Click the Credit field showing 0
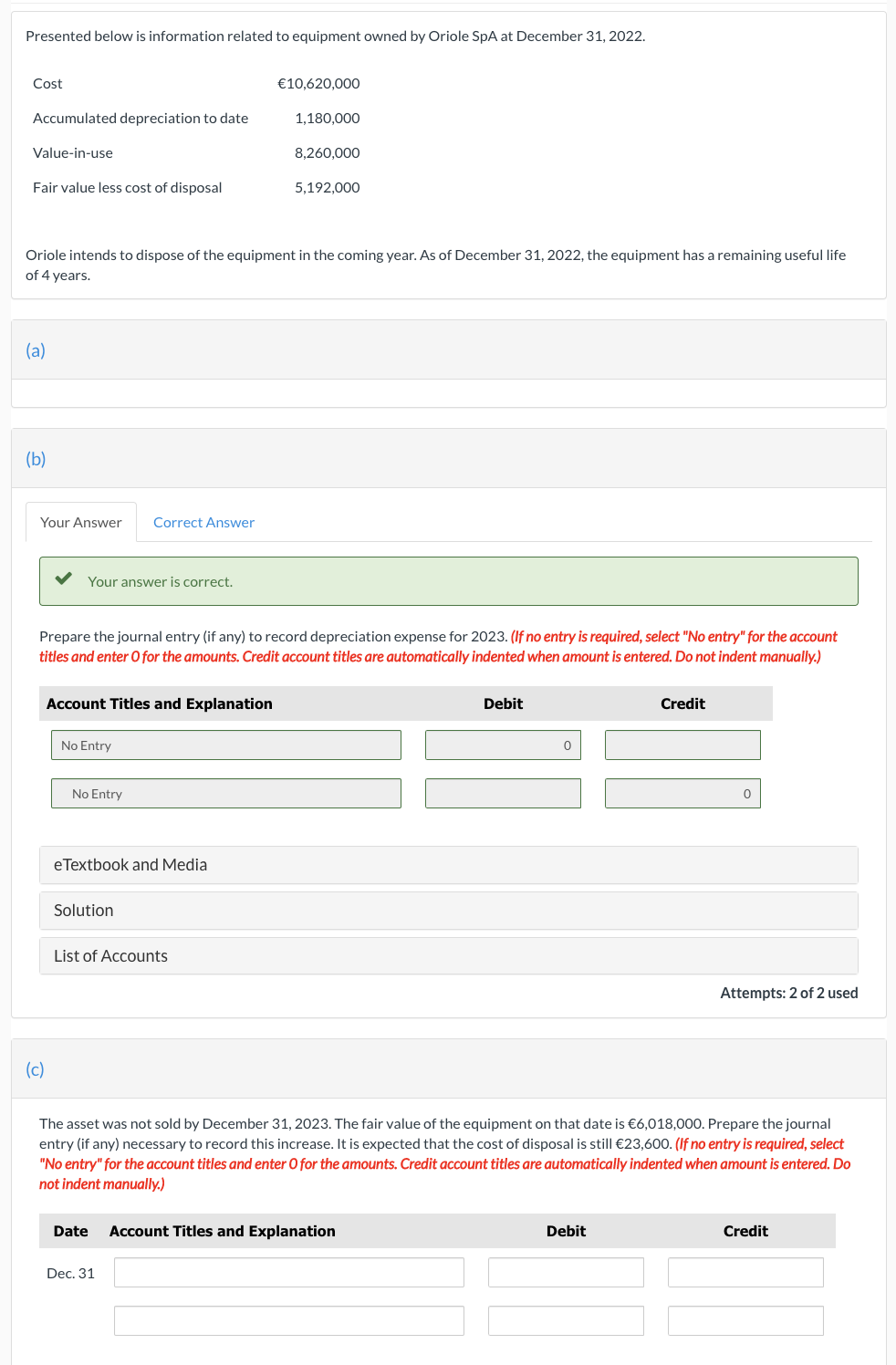This screenshot has width=896, height=1365. tap(682, 793)
